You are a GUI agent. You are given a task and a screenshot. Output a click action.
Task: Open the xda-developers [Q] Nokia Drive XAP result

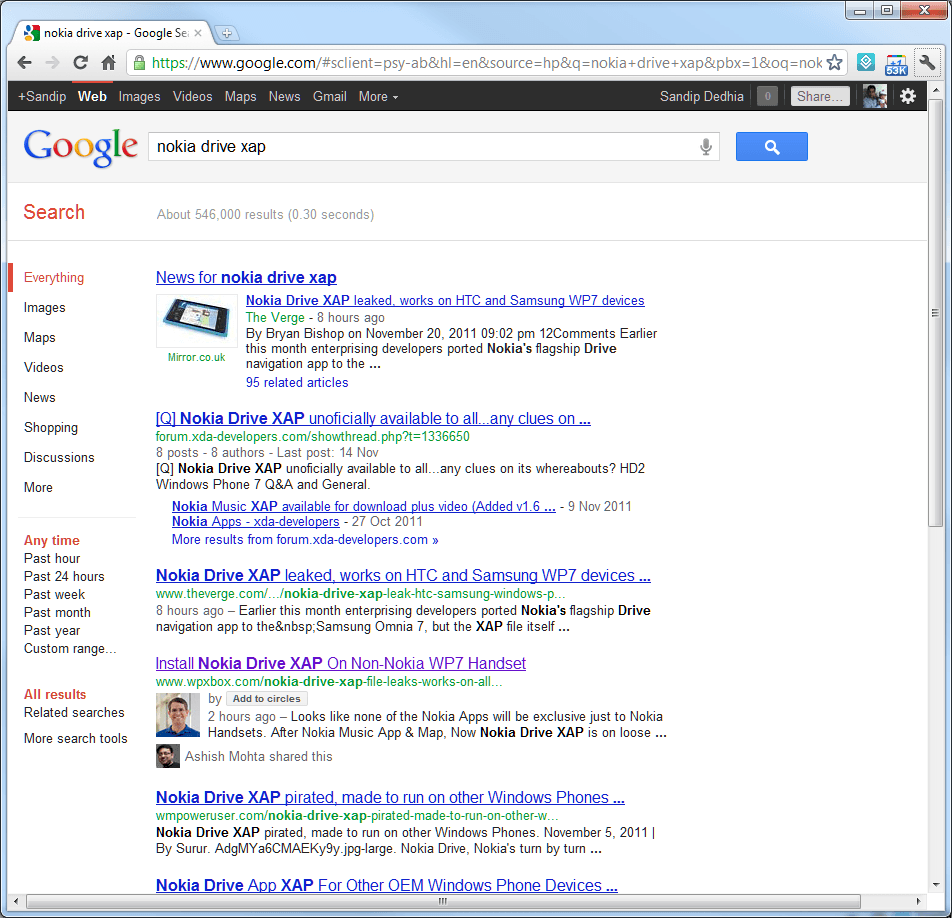373,418
